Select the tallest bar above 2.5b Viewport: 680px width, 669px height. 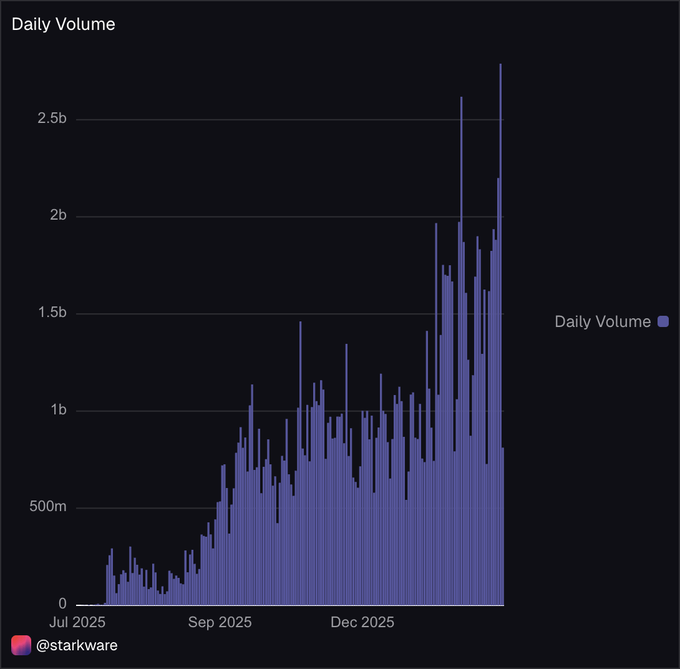[x=500, y=334]
